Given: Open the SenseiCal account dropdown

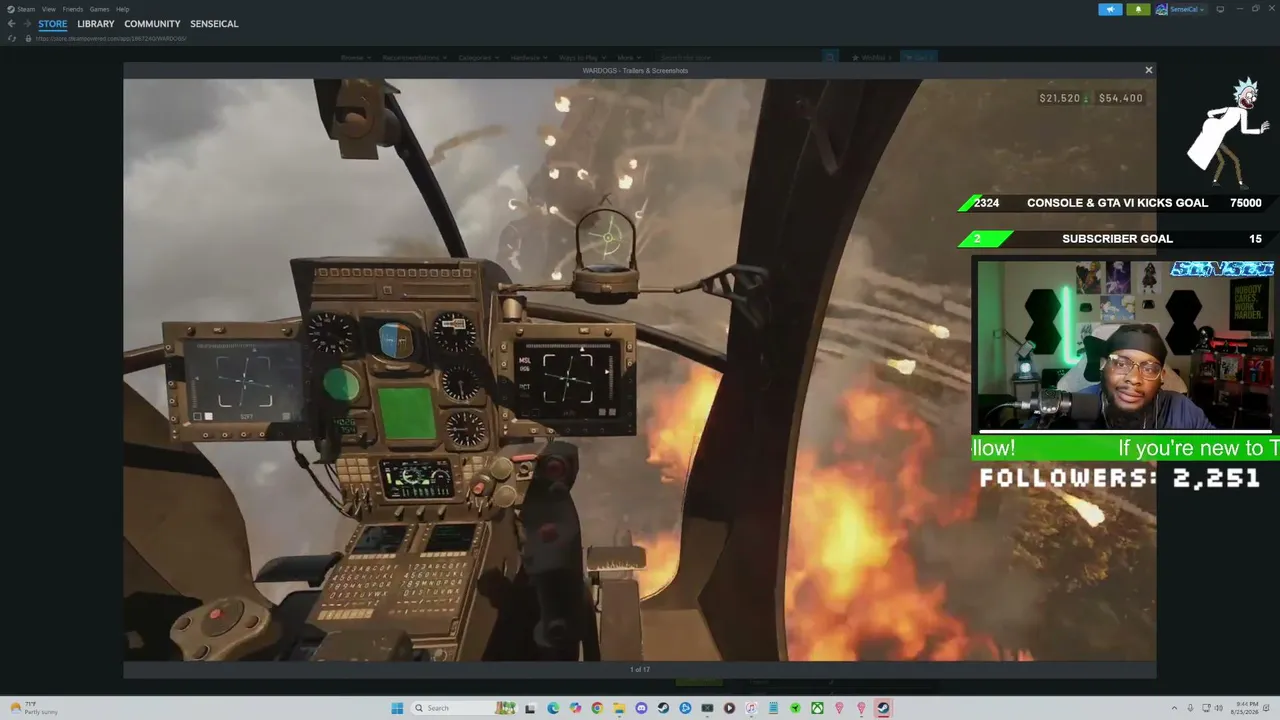Looking at the screenshot, I should click(x=1181, y=9).
